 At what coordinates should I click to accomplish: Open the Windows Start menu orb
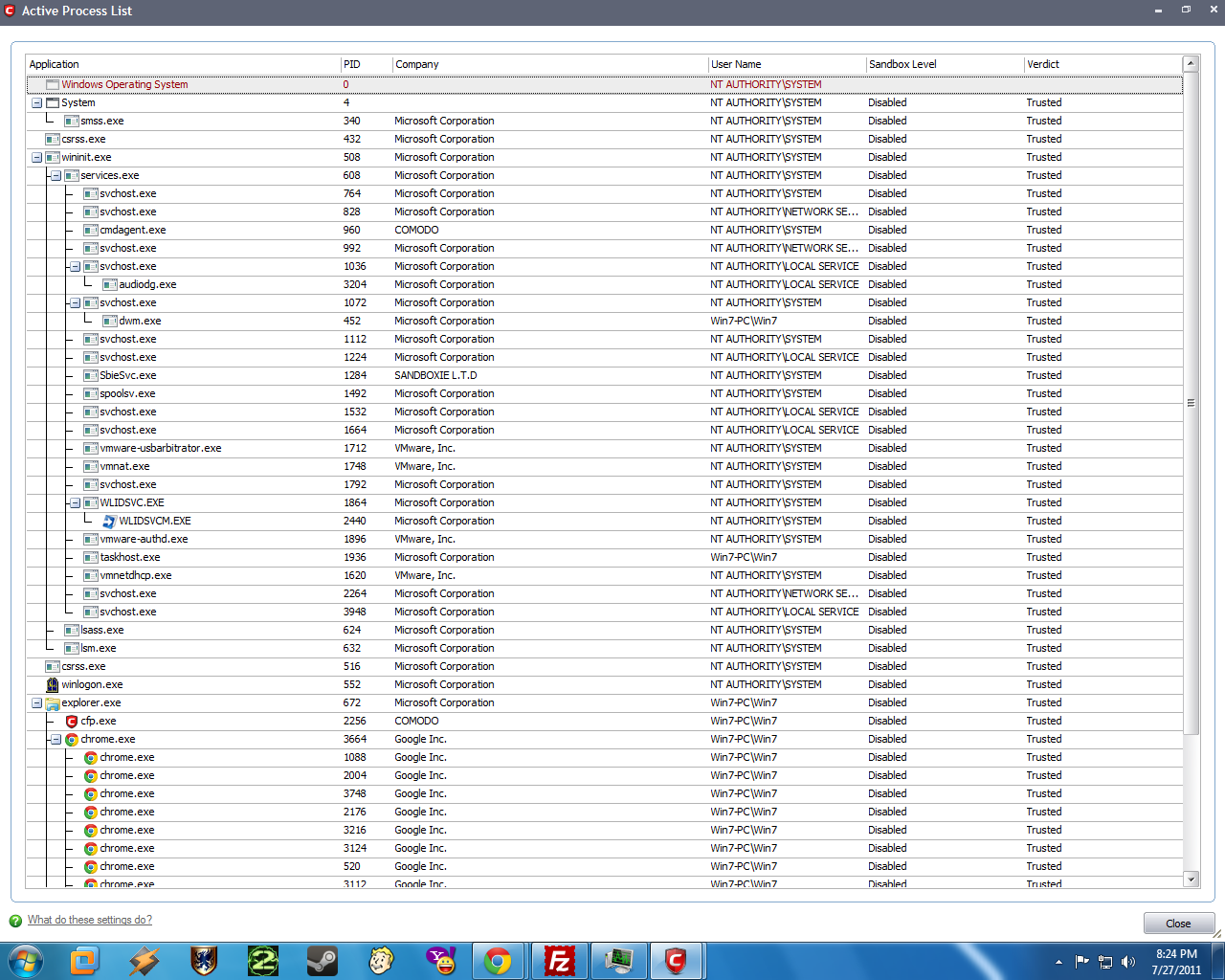(x=25, y=961)
